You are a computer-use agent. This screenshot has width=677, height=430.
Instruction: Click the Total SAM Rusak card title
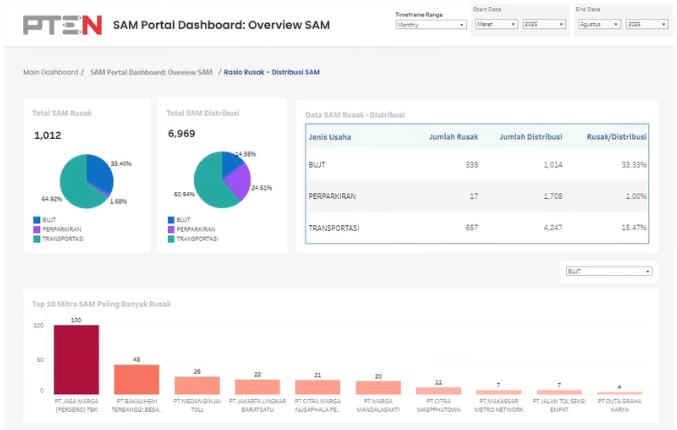click(x=62, y=113)
